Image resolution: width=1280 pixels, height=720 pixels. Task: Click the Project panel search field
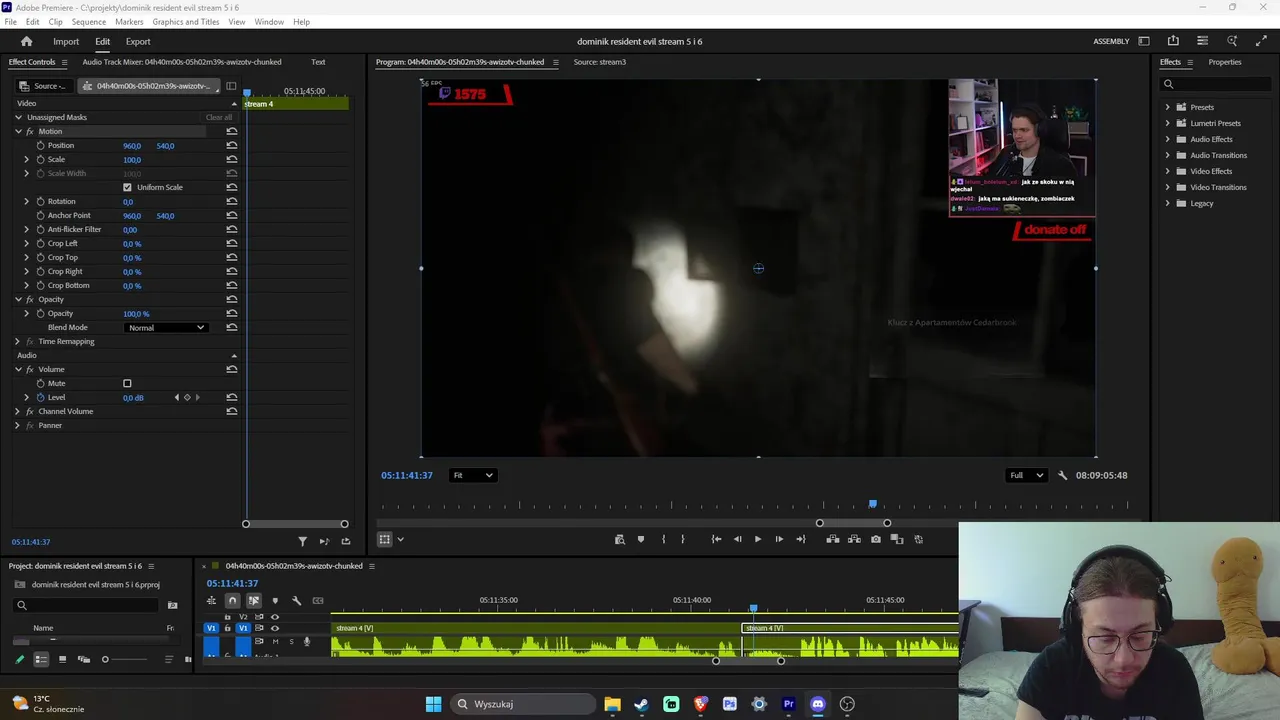click(87, 605)
